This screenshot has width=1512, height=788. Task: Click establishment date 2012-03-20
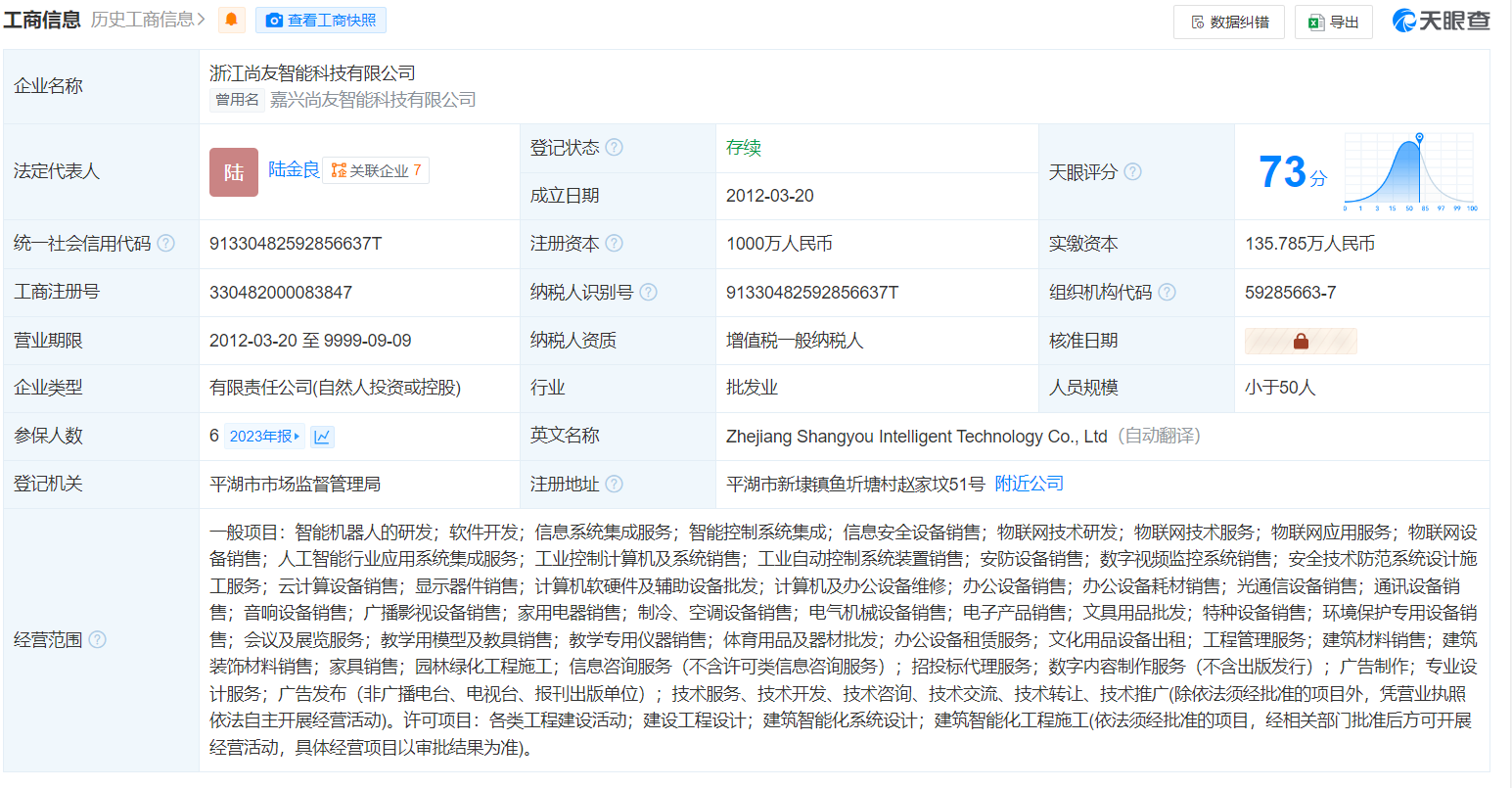(770, 196)
